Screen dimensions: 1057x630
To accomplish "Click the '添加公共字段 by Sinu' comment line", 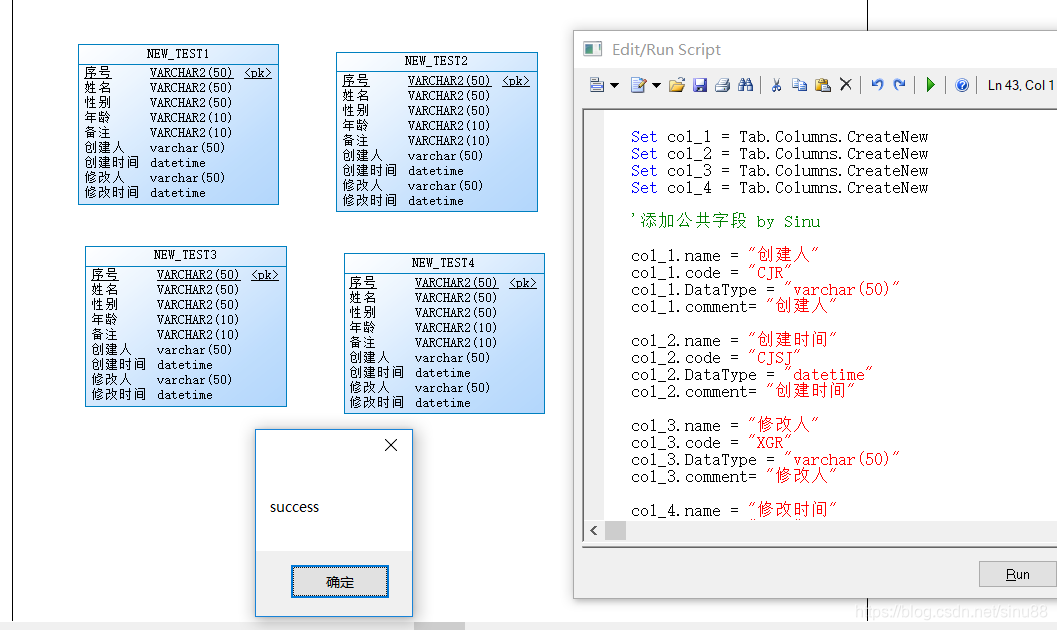I will point(725,221).
